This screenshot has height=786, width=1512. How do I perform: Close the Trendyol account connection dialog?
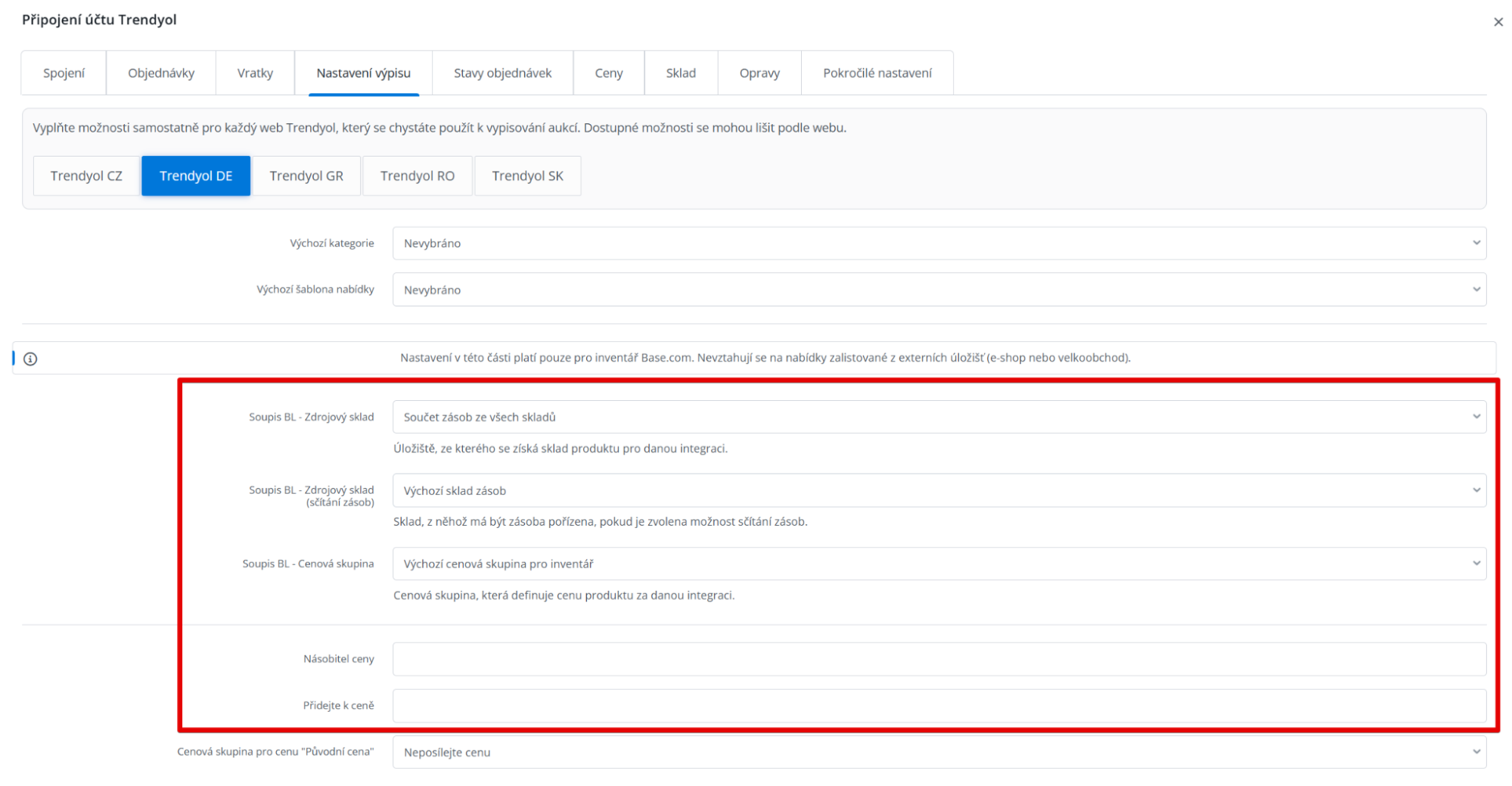click(x=1498, y=22)
